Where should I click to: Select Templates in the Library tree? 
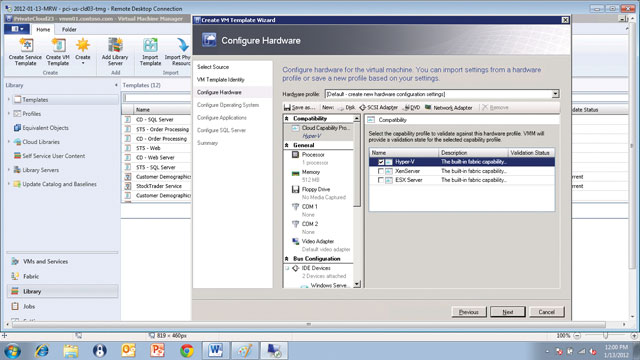(x=35, y=100)
